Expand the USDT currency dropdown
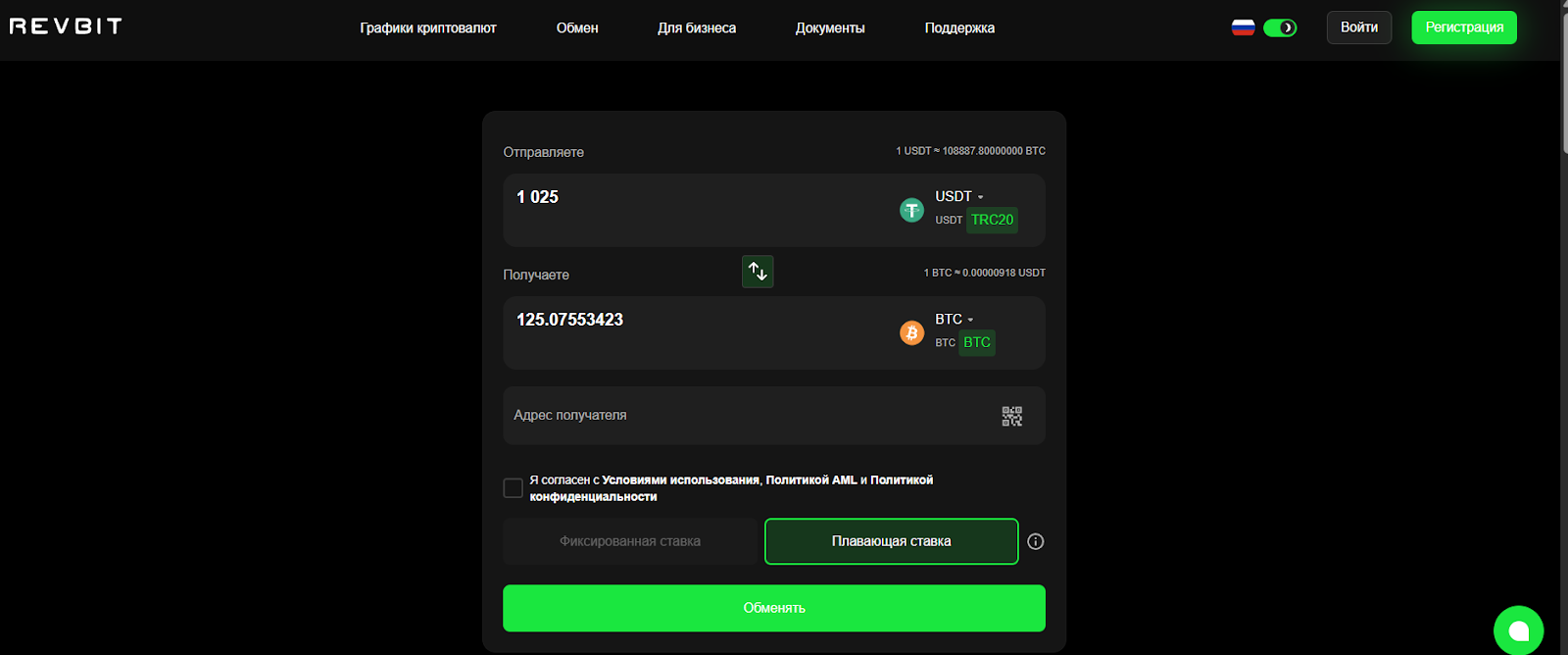This screenshot has width=1568, height=655. (959, 196)
